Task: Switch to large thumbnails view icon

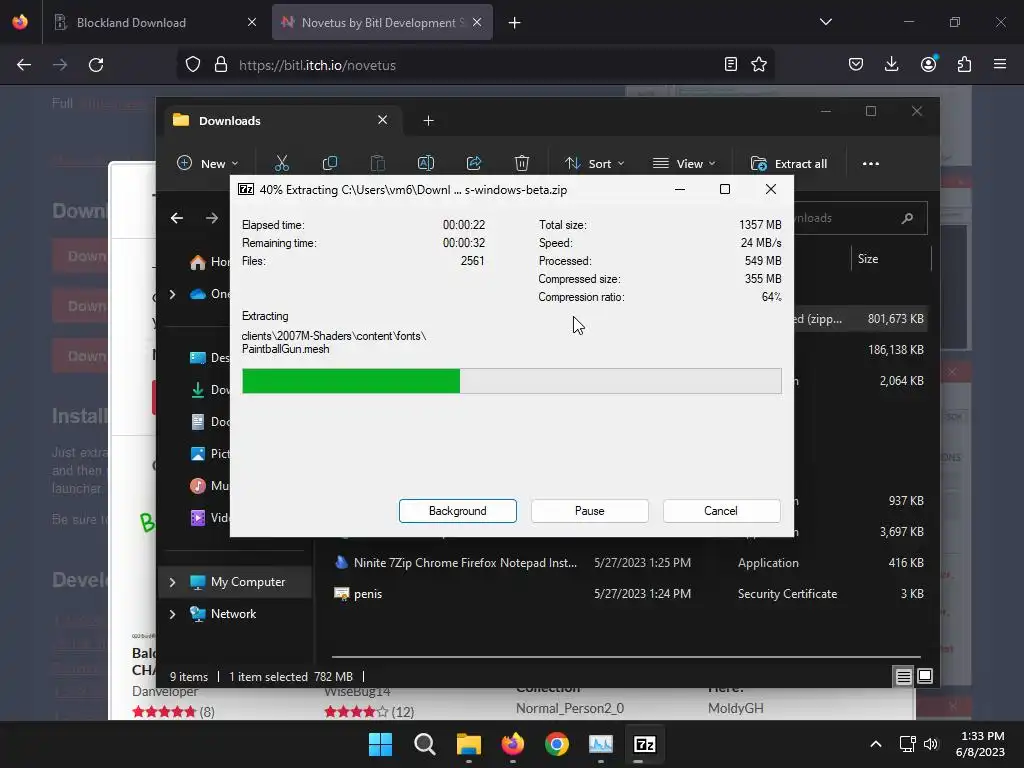Action: 925,677
